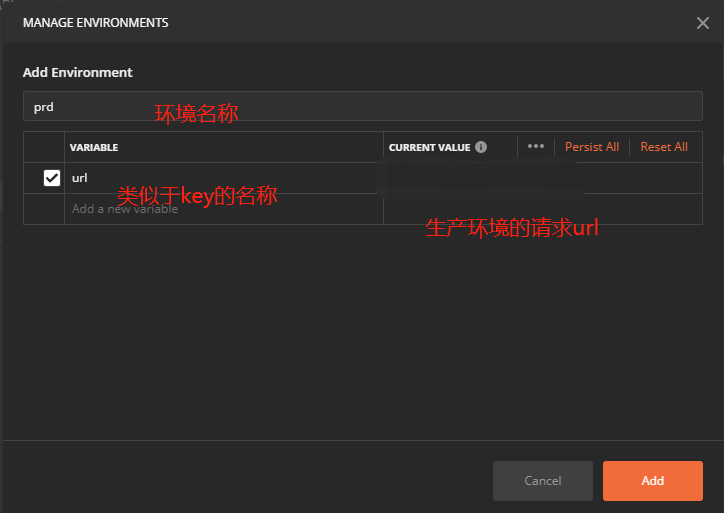This screenshot has height=513, width=724.
Task: Uncheck the url variable checkbox
Action: 52,178
